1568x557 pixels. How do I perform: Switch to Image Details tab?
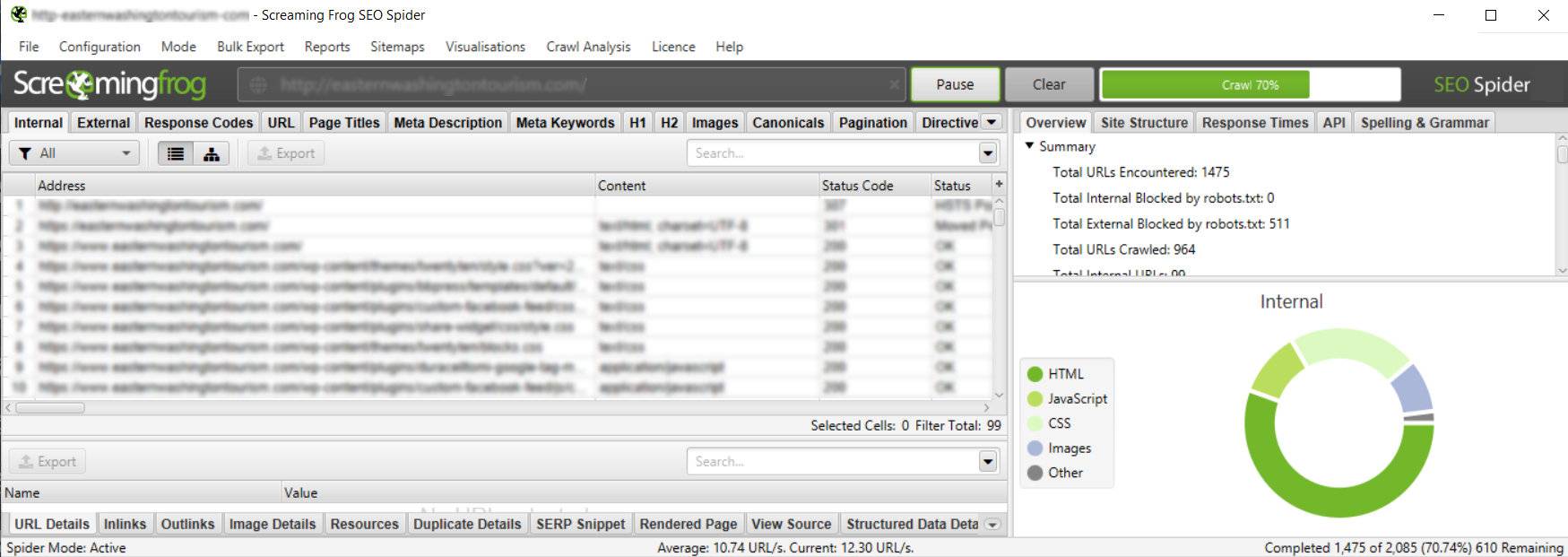pyautogui.click(x=273, y=524)
